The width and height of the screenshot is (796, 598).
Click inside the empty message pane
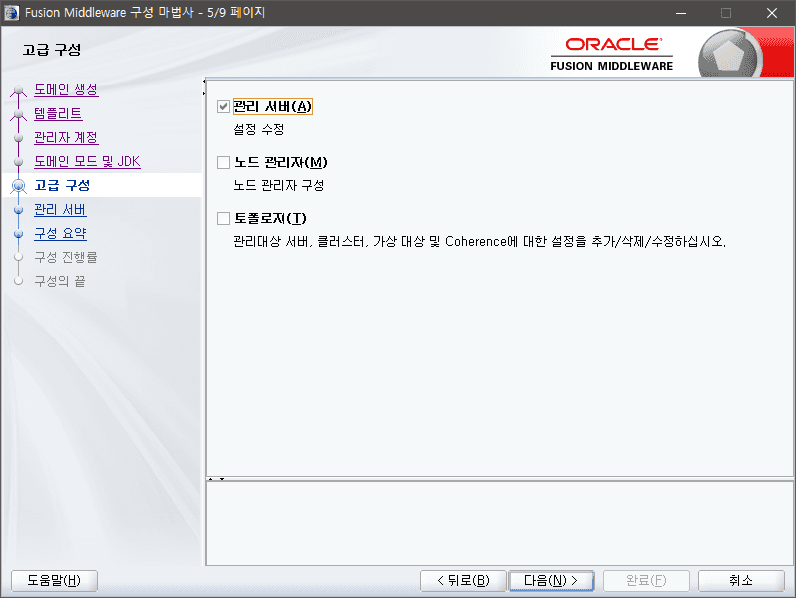point(500,523)
